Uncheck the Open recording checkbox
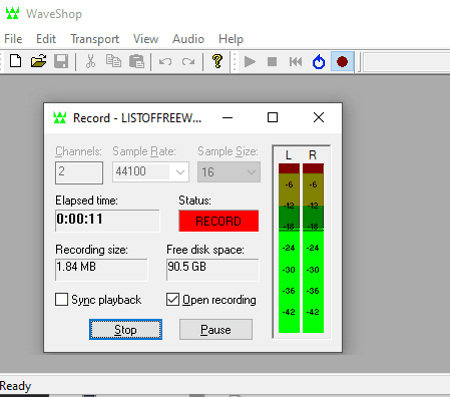This screenshot has width=450, height=397. (x=172, y=300)
